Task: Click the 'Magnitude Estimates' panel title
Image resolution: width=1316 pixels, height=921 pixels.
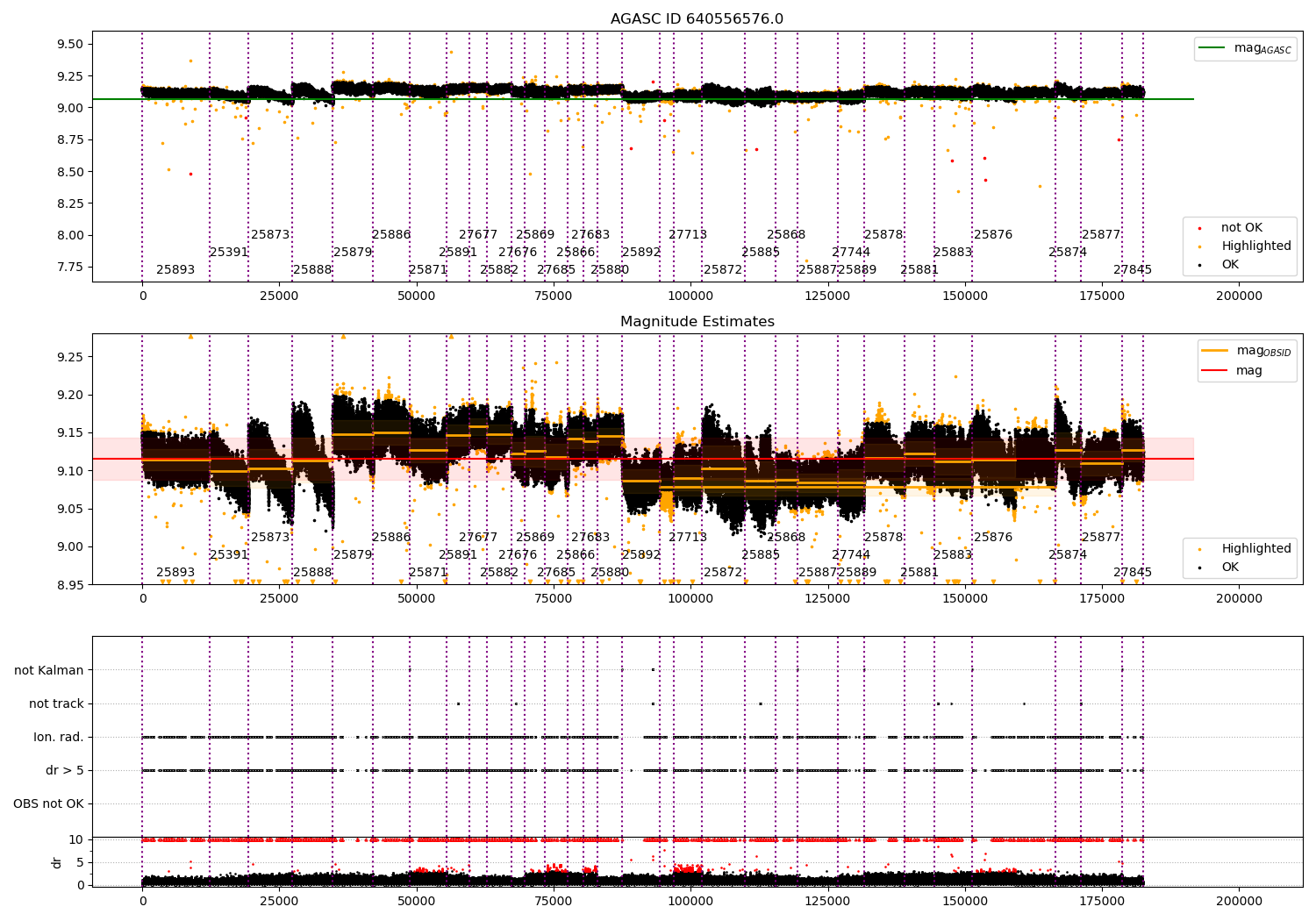Action: tap(697, 322)
